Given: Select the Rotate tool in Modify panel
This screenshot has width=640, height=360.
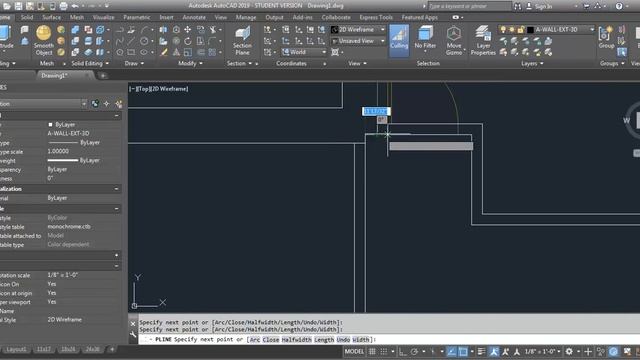Looking at the screenshot, I should pyautogui.click(x=187, y=41).
